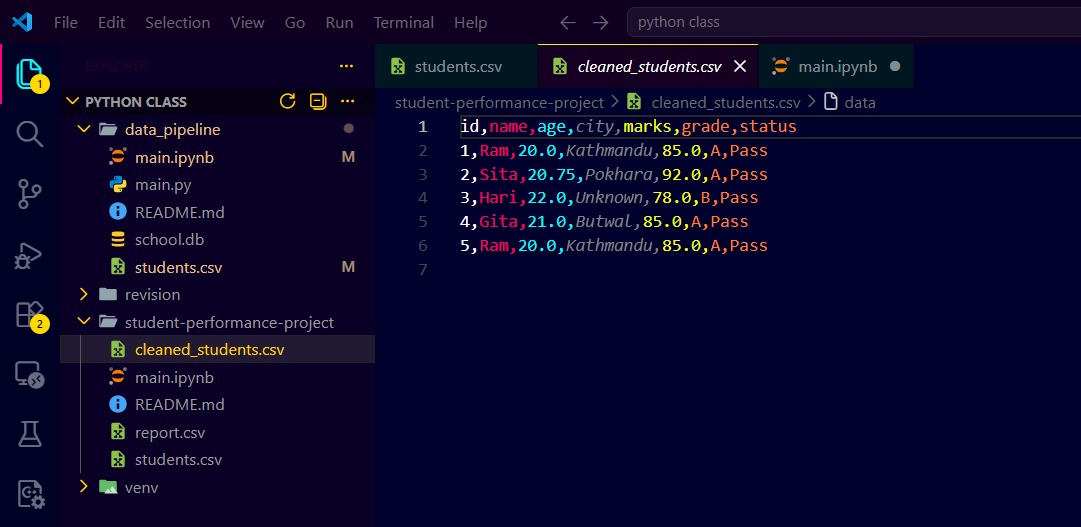Image resolution: width=1081 pixels, height=527 pixels.
Task: Open Explorer views and more actions menu
Action: click(x=346, y=66)
